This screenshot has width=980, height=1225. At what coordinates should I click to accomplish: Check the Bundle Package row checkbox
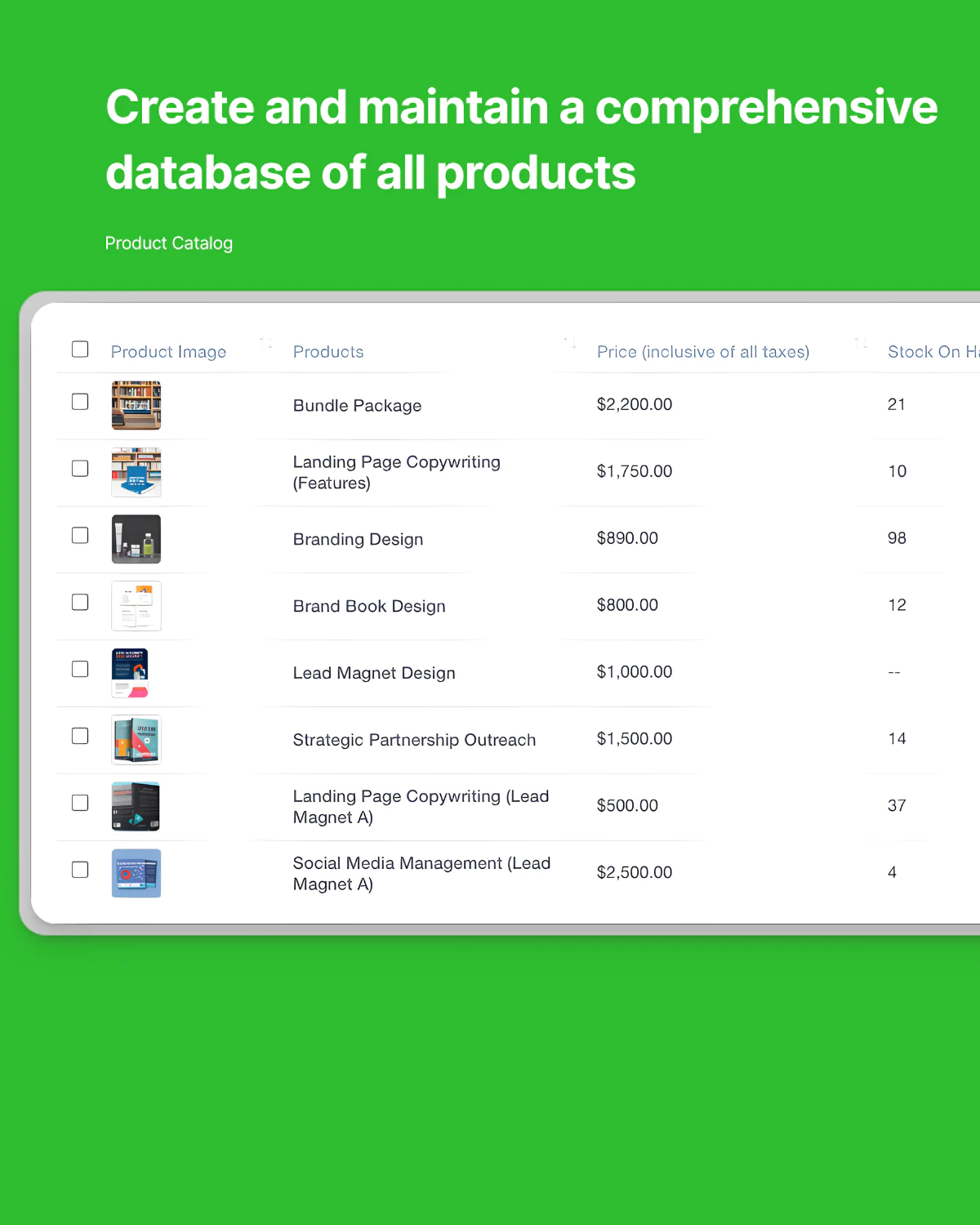tap(80, 402)
